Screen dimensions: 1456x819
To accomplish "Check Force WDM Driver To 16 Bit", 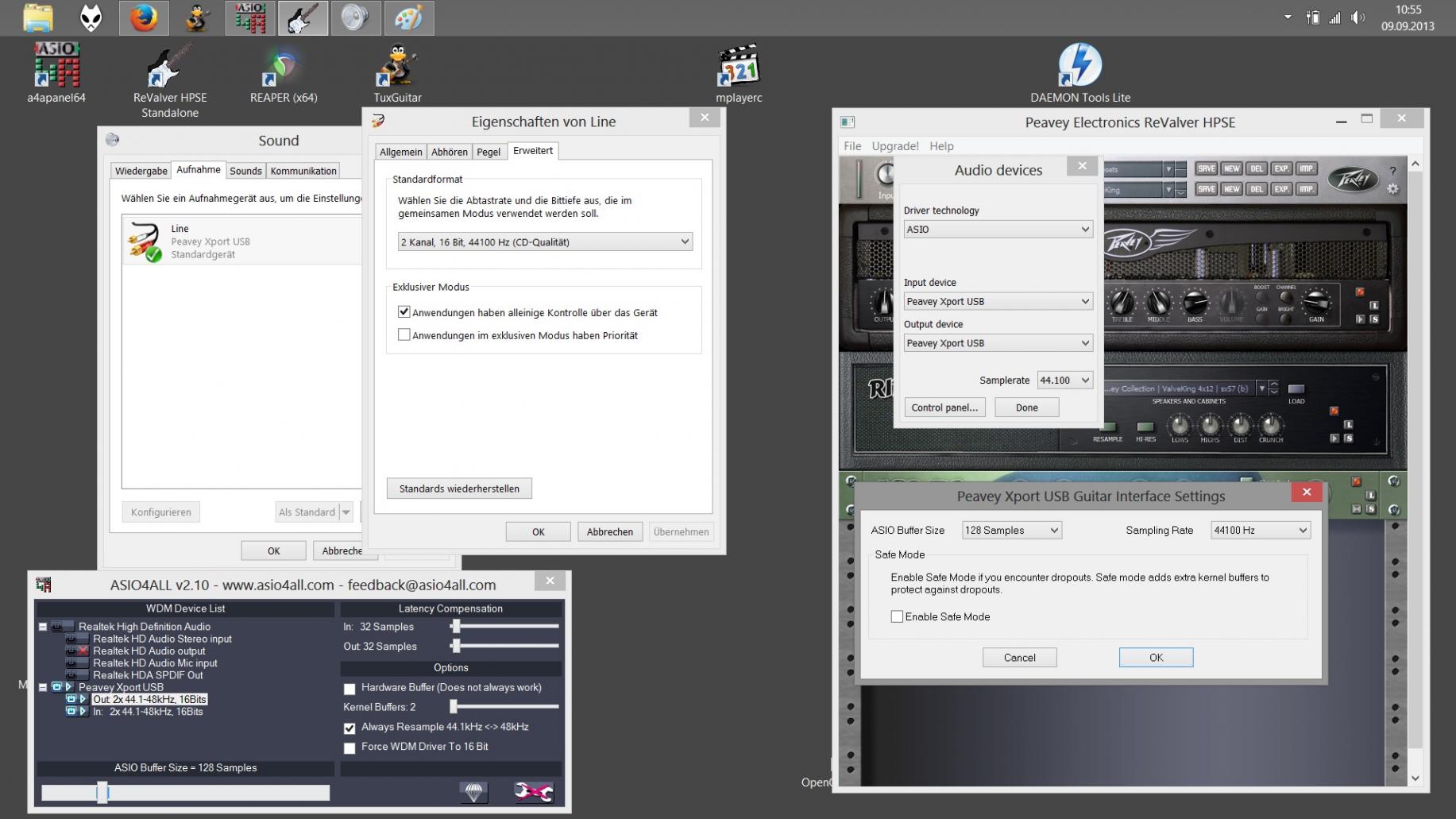I will [350, 748].
